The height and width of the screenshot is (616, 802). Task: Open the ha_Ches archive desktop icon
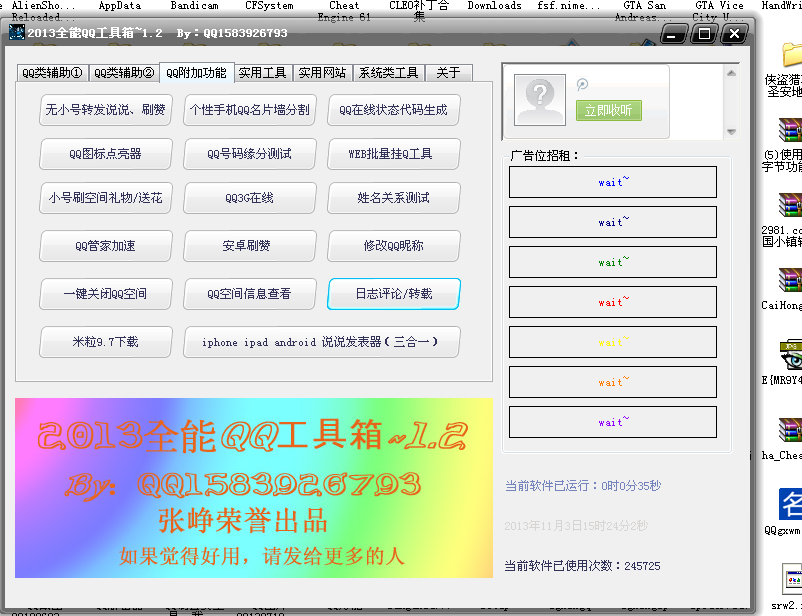click(x=790, y=430)
